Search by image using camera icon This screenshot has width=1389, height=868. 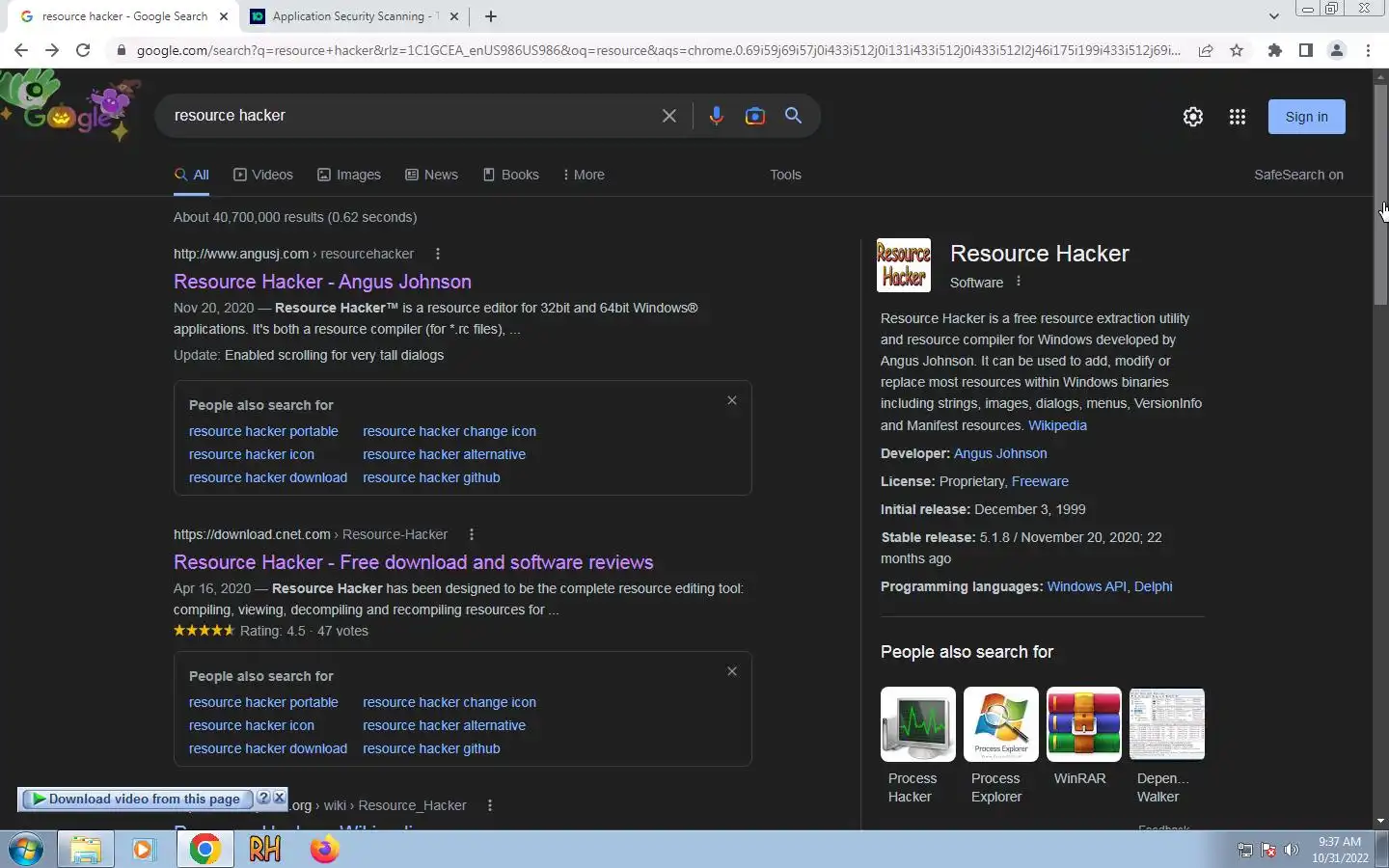click(x=755, y=116)
